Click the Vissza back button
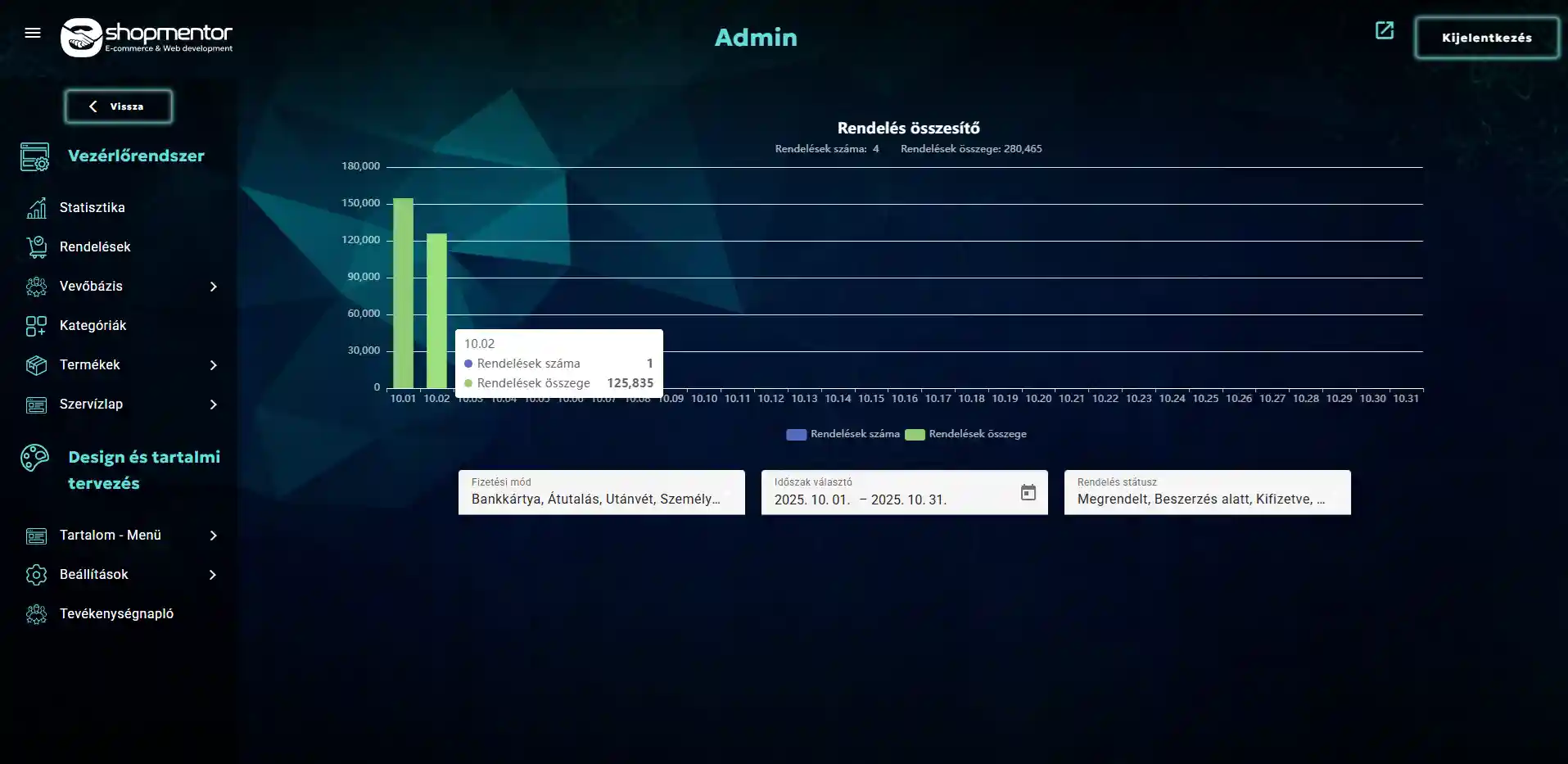This screenshot has height=764, width=1568. click(x=119, y=106)
